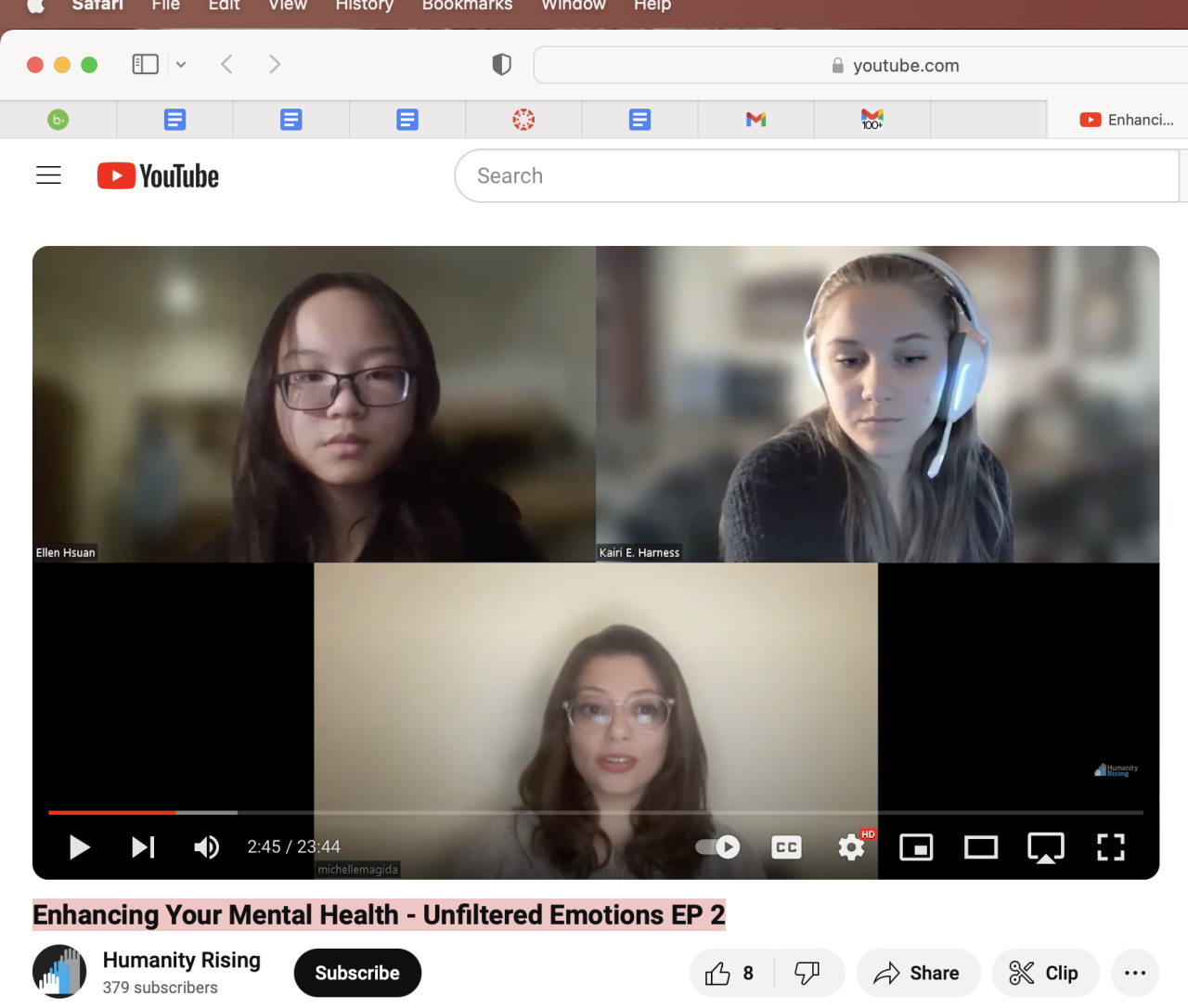Enable miniplayer mode
Screen dimensions: 1188x1008
point(916,846)
